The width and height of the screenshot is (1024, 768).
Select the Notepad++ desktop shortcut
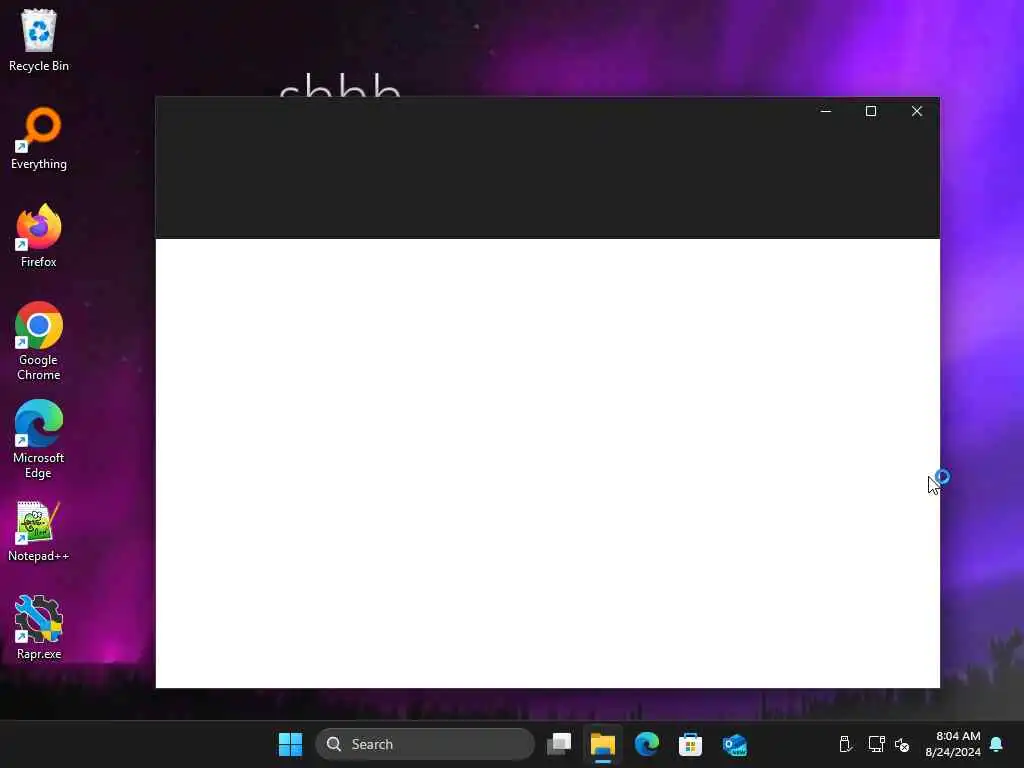pos(39,531)
